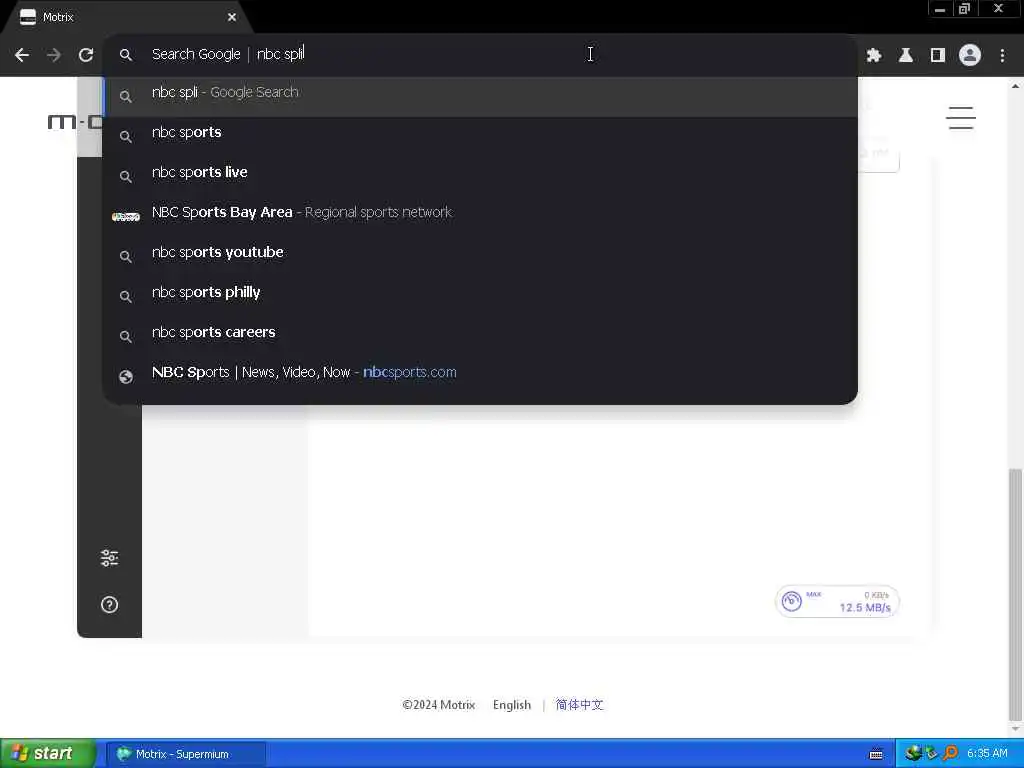Open the Windows start menu

click(46, 754)
